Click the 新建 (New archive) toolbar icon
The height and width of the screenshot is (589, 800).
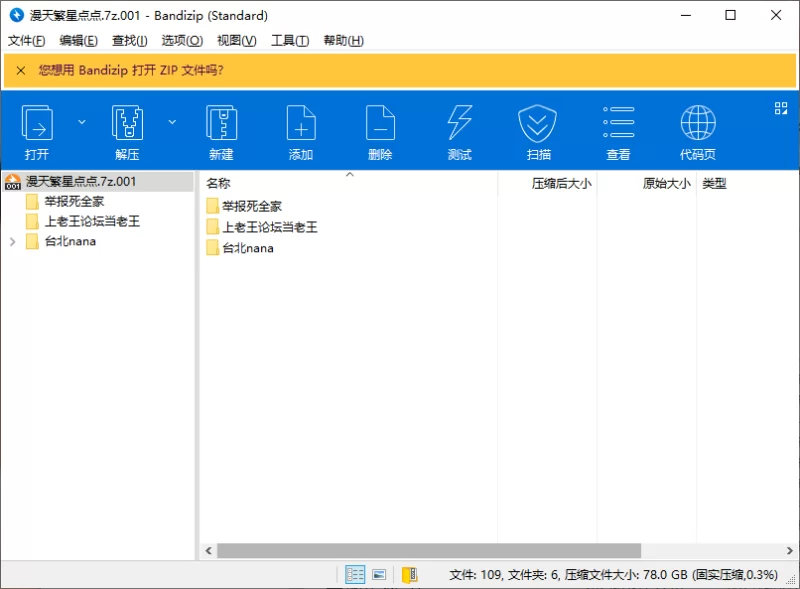[x=221, y=122]
